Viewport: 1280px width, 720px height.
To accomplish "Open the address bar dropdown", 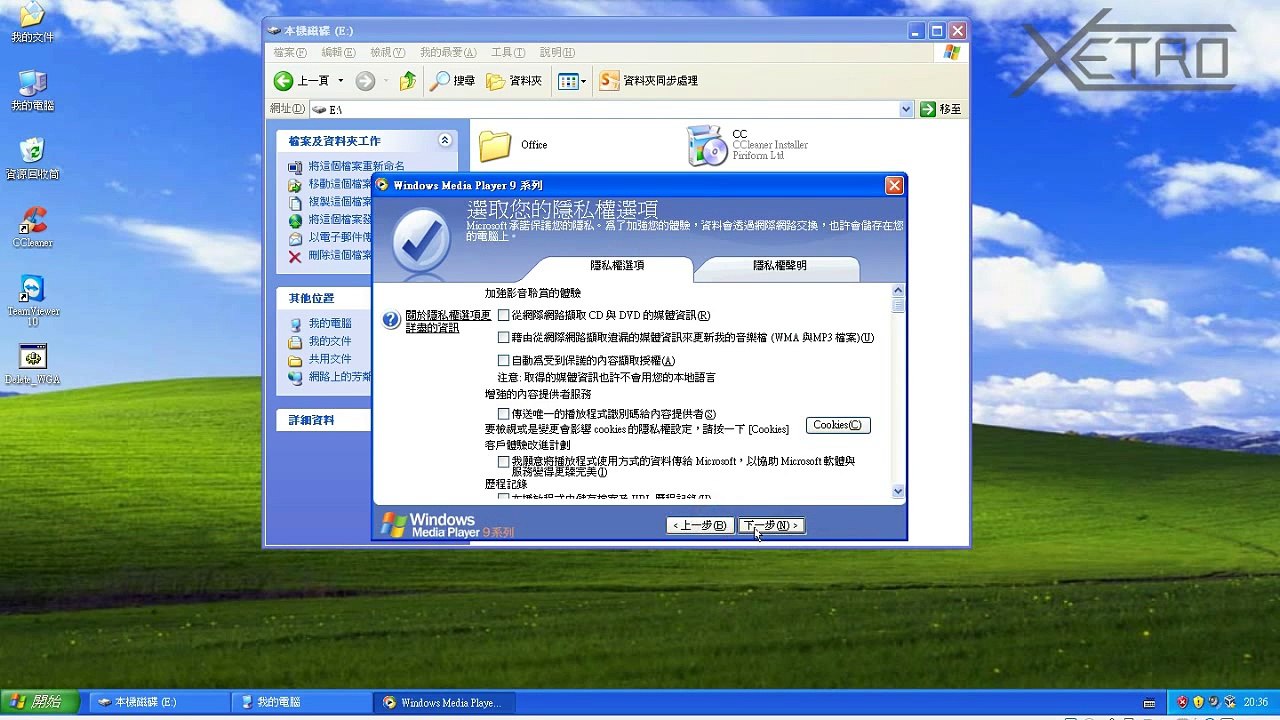I will 906,109.
